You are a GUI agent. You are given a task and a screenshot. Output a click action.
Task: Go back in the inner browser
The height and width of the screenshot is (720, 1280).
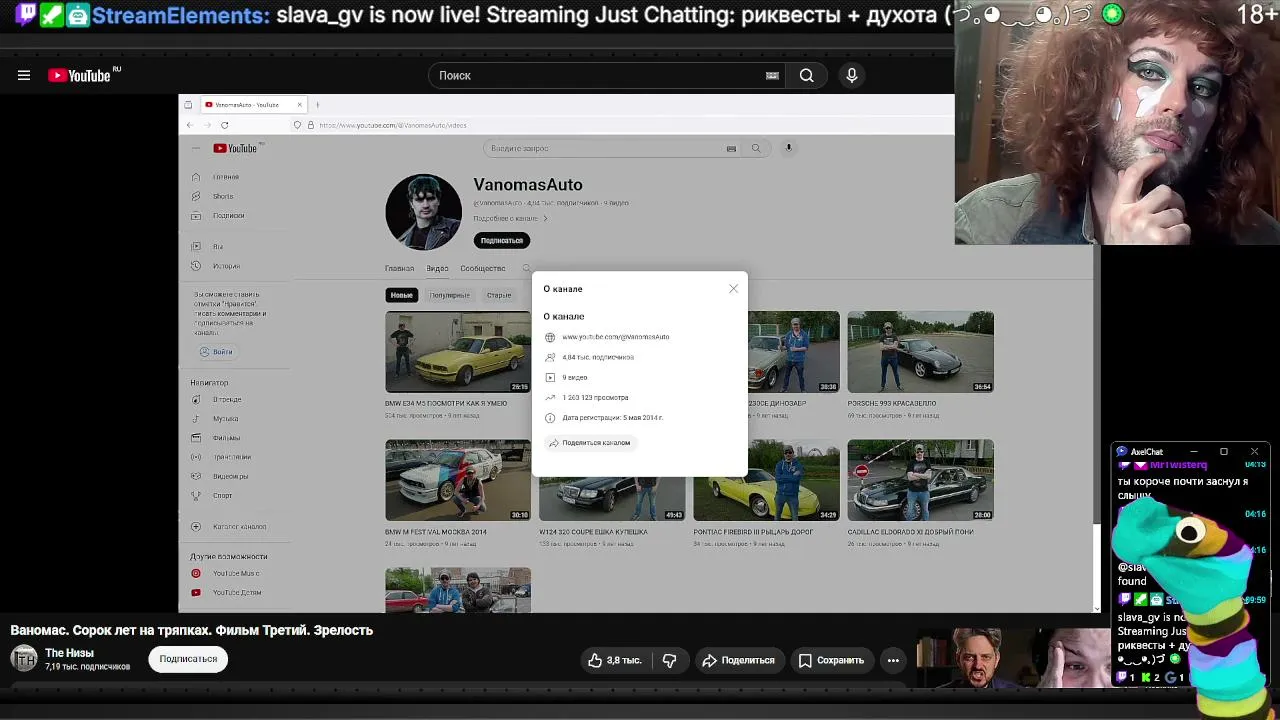[190, 125]
